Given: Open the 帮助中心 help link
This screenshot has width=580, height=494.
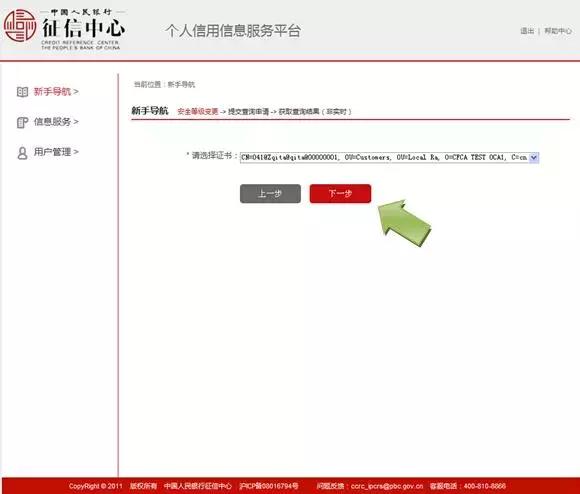Looking at the screenshot, I should pos(558,31).
